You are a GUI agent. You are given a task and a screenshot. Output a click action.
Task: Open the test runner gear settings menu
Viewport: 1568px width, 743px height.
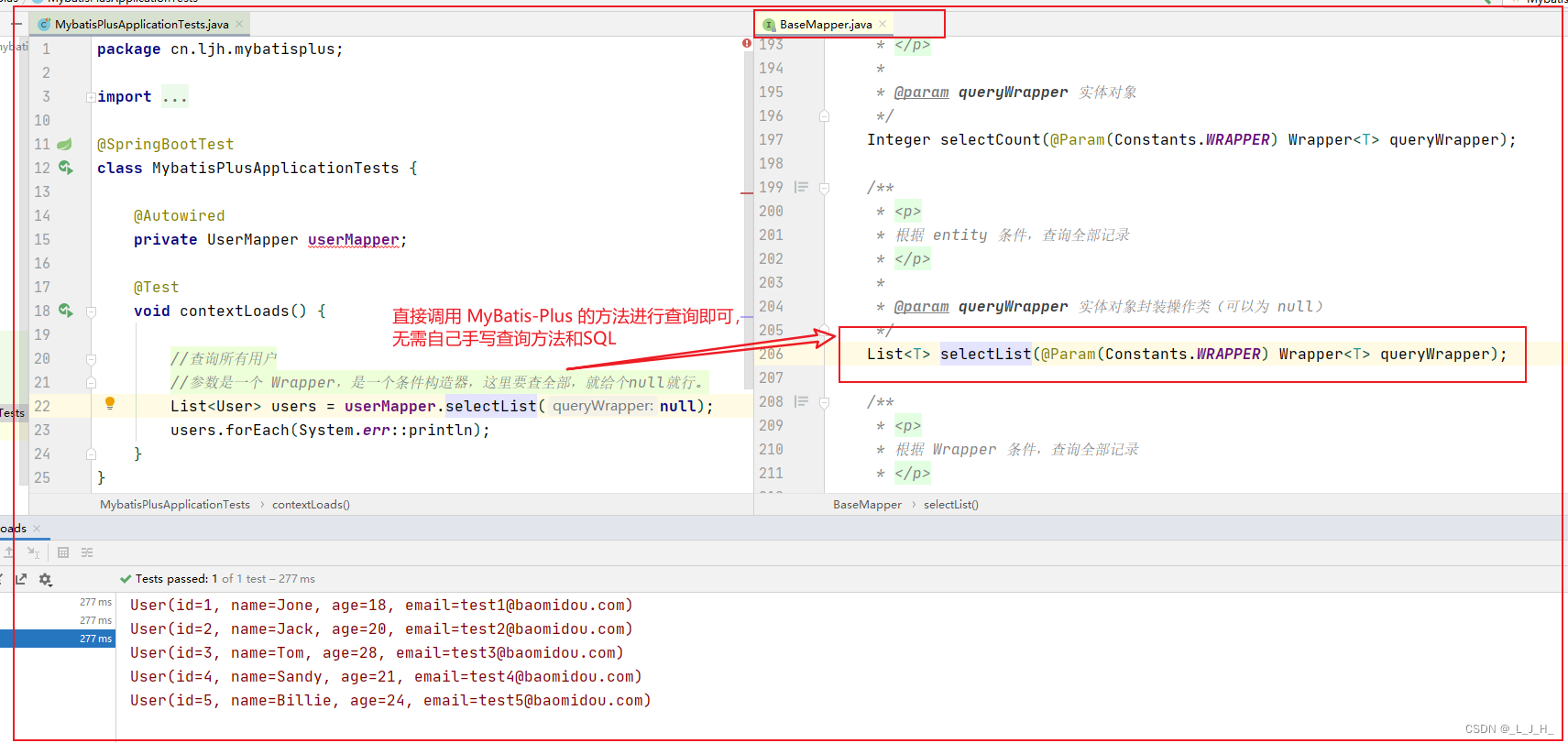45,579
